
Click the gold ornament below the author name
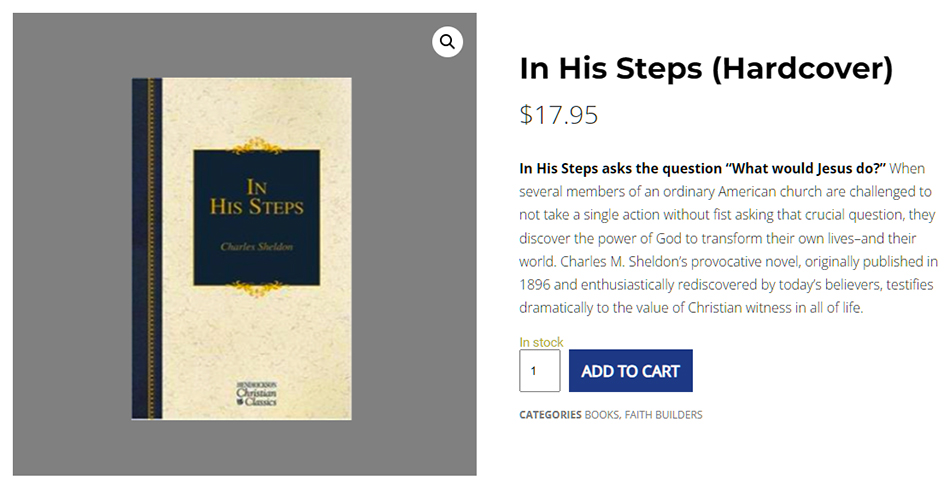click(x=257, y=288)
